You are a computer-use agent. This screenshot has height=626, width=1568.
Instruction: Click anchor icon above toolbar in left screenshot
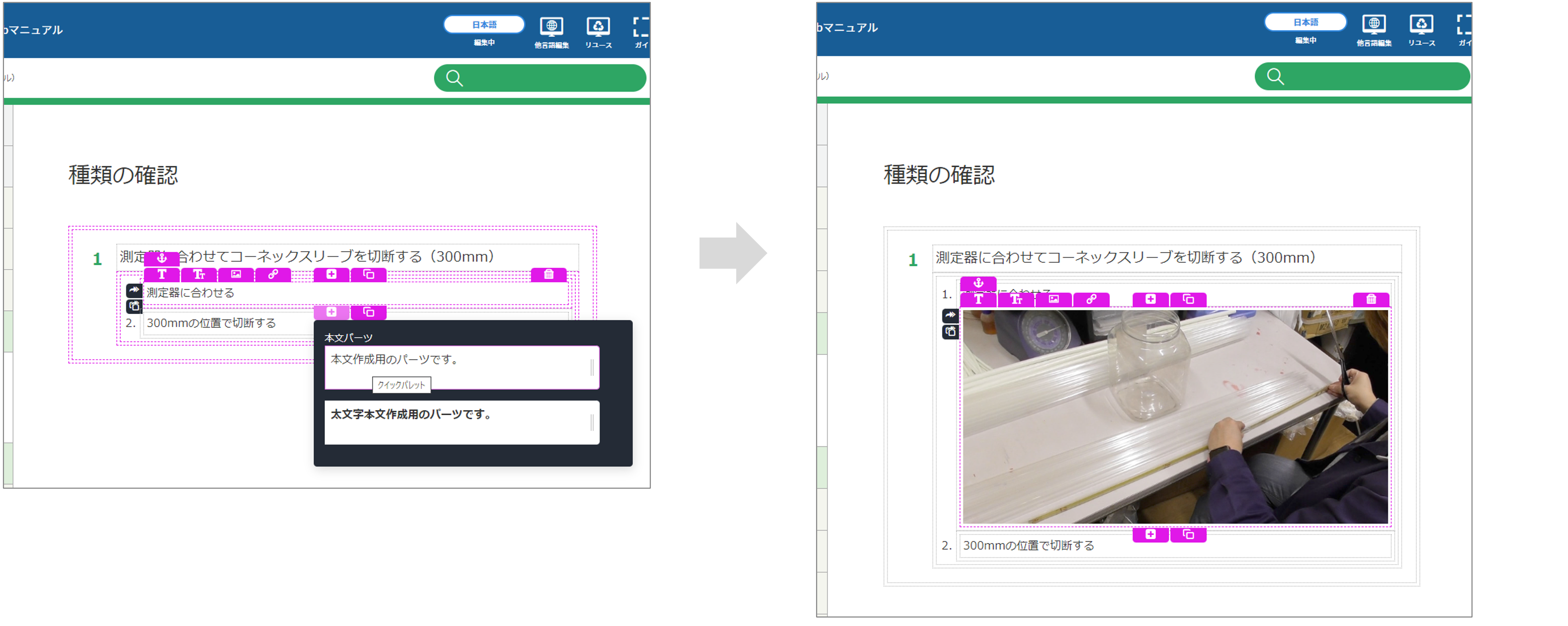click(x=162, y=258)
